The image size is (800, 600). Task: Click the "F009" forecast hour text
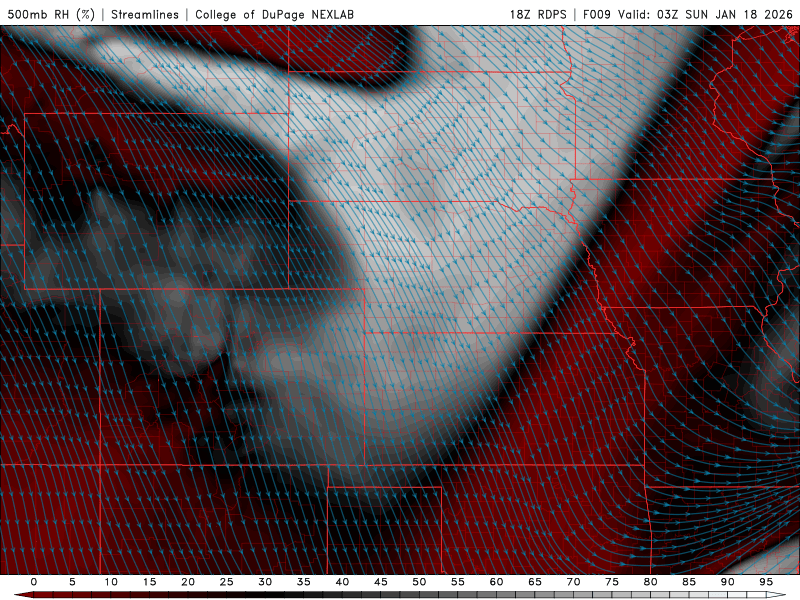coord(597,14)
